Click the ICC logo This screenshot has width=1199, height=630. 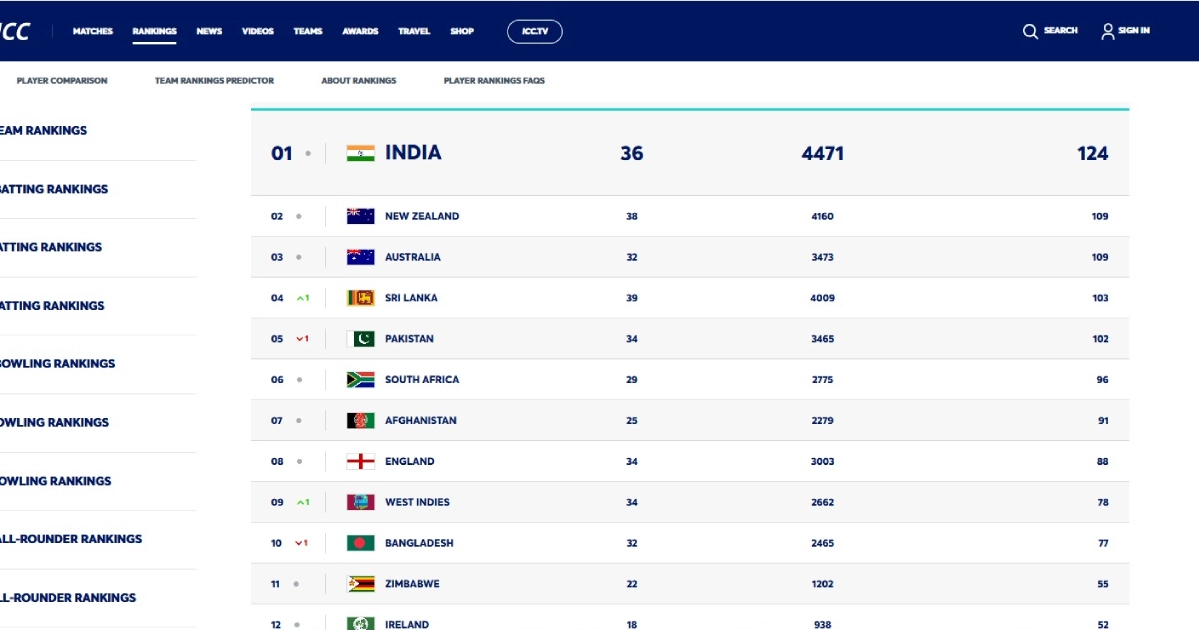[14, 29]
